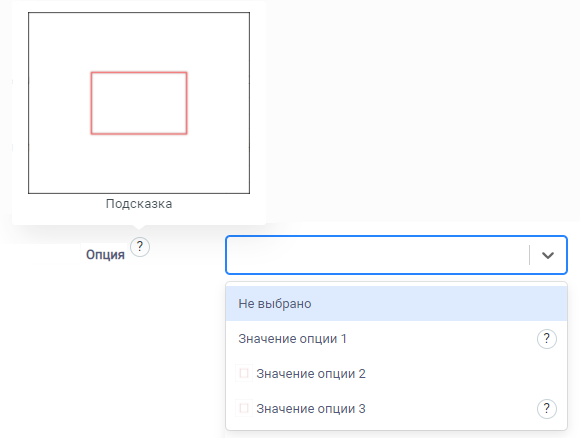Select the Не выбрано entry
580x438 pixels.
tap(275, 304)
